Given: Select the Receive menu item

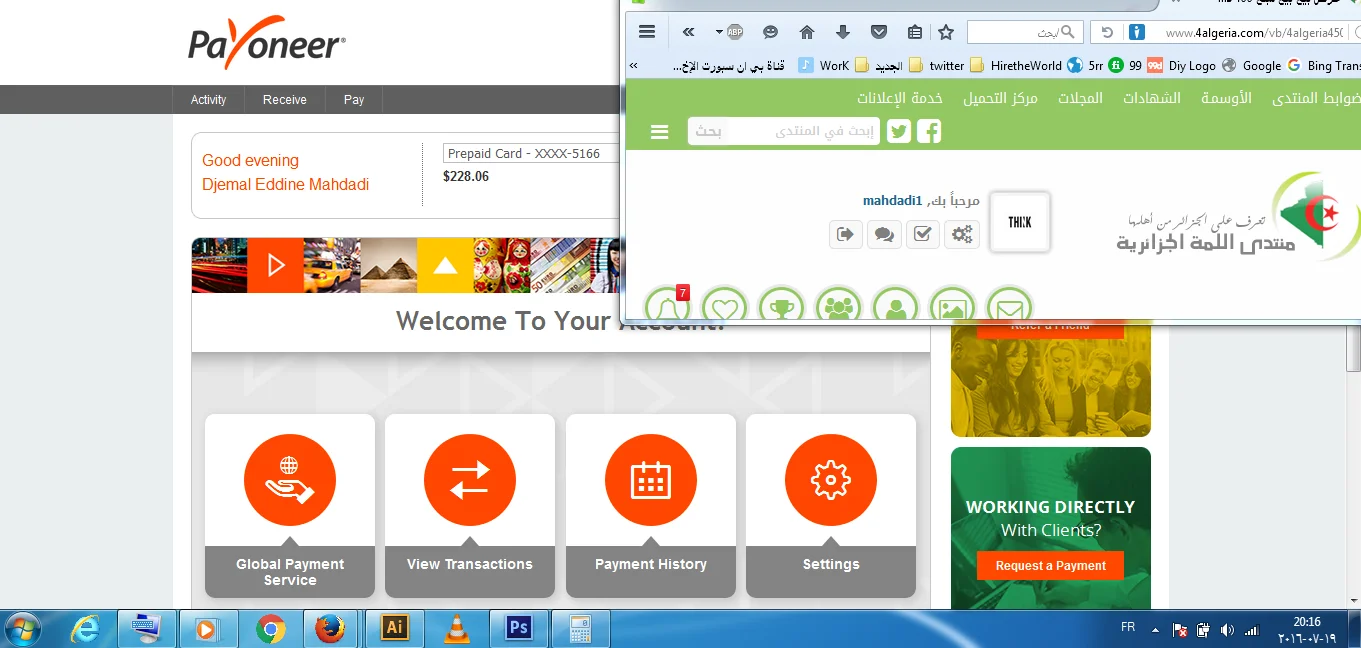Looking at the screenshot, I should (x=285, y=100).
